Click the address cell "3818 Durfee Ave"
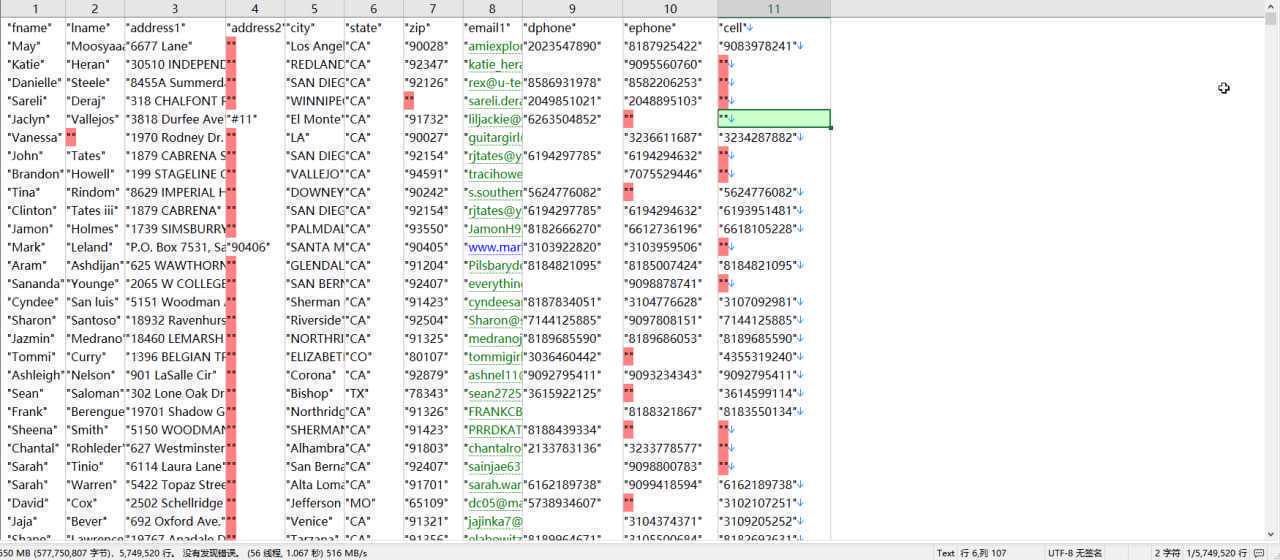1280x560 pixels. point(175,119)
